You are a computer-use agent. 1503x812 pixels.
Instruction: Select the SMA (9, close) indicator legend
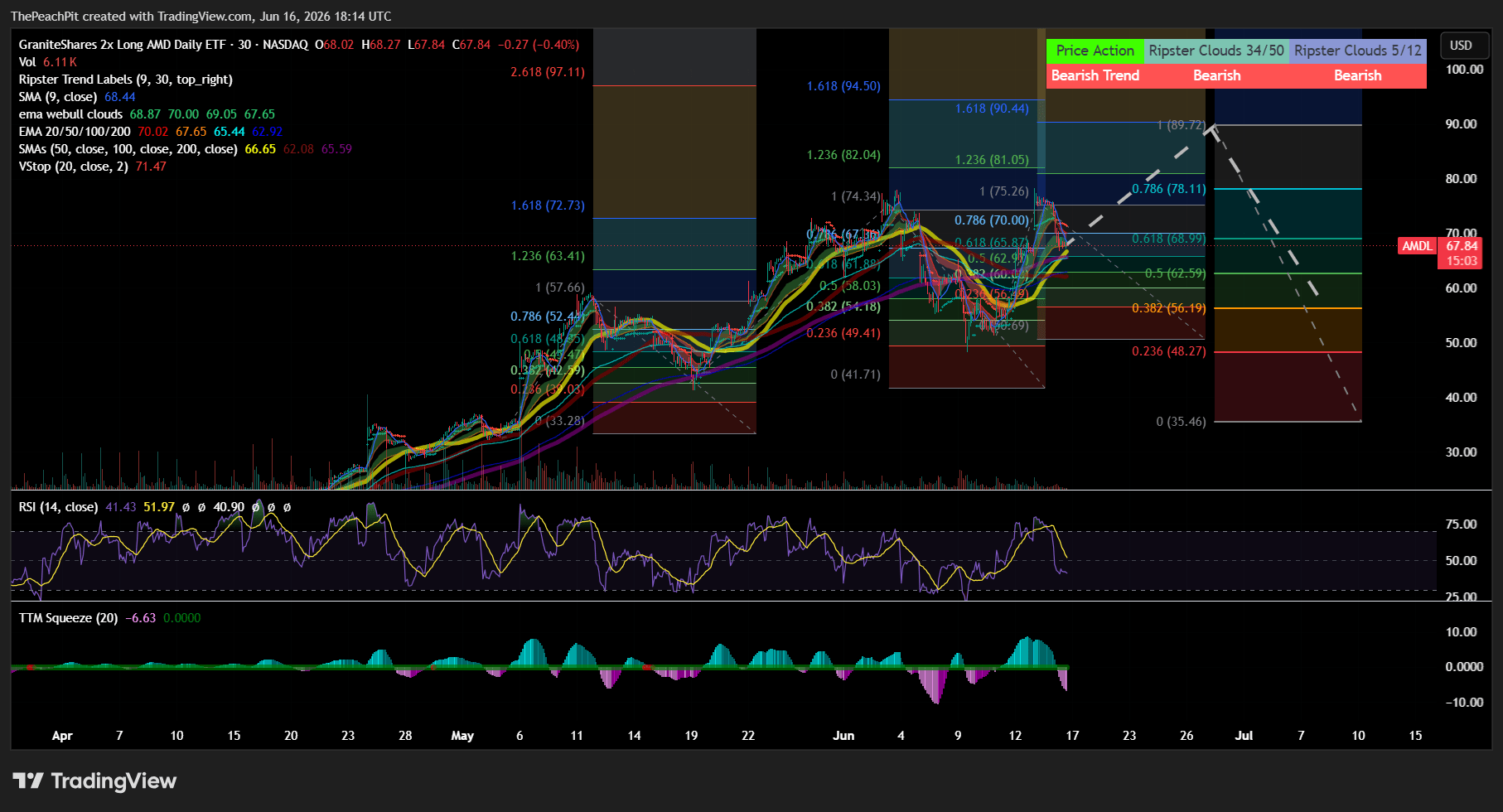coord(77,97)
